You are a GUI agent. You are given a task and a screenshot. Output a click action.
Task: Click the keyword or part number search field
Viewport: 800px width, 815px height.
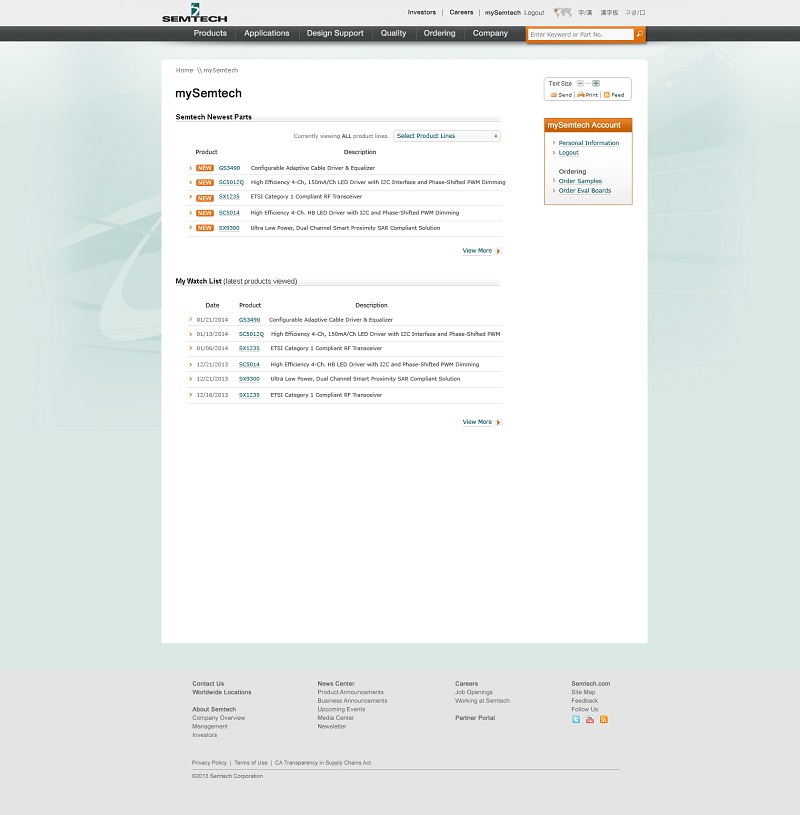(x=580, y=34)
